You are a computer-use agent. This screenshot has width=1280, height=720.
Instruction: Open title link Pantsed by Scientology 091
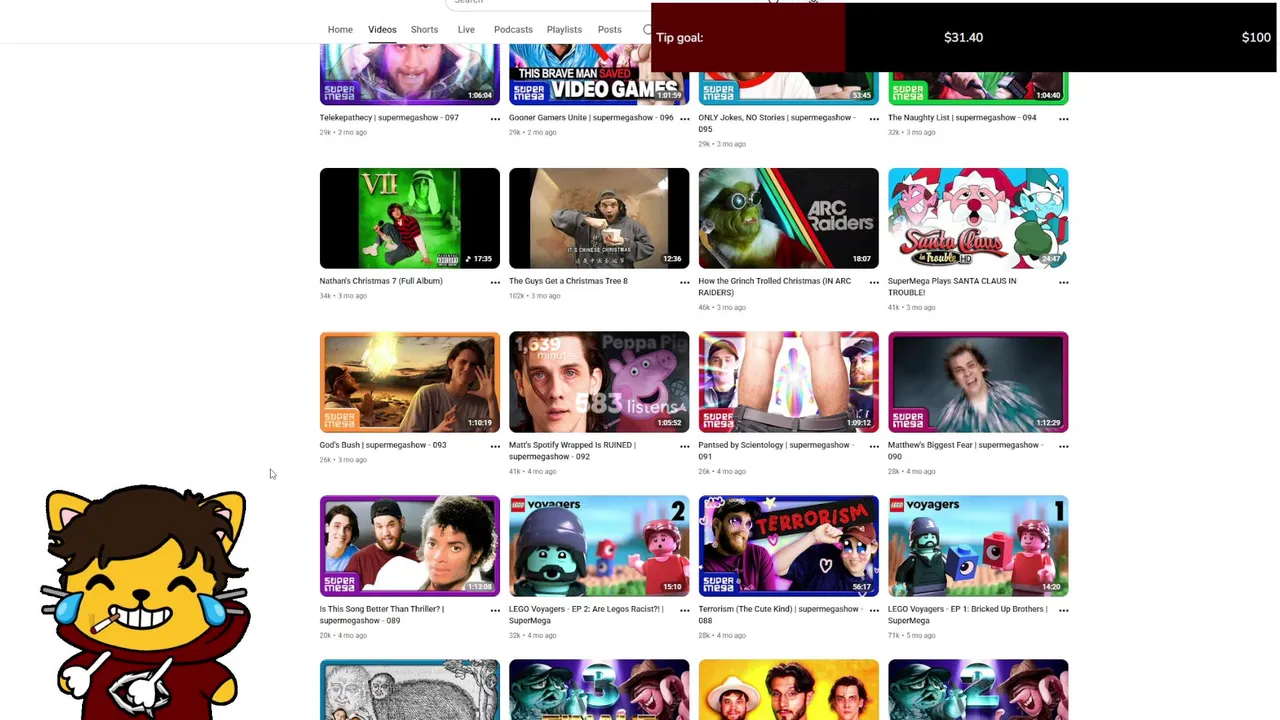(x=776, y=451)
